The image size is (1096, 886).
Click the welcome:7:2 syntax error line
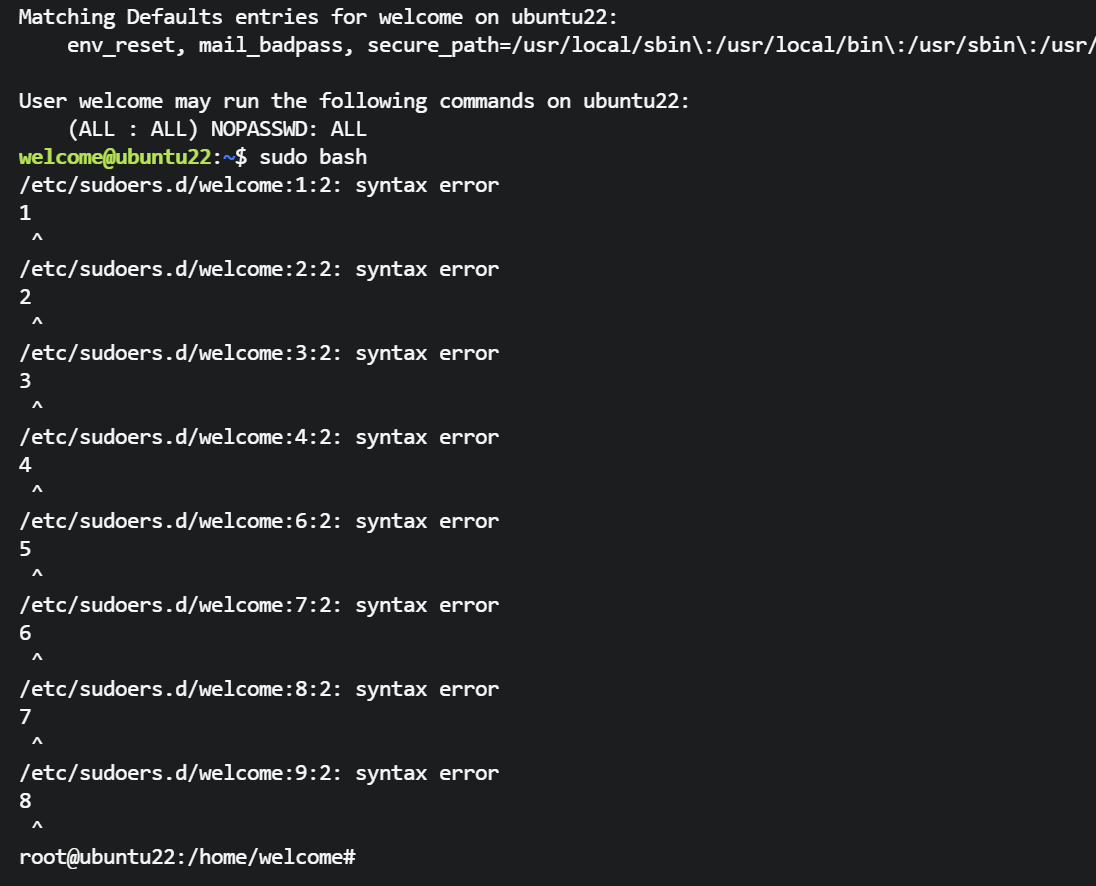[259, 605]
